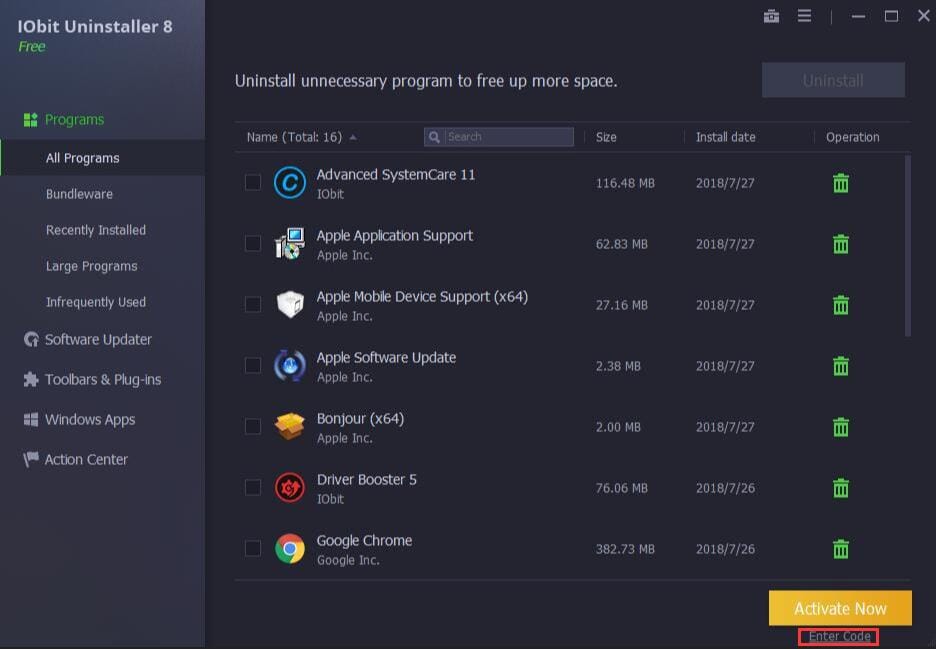The height and width of the screenshot is (649, 936).
Task: Open the Action Center
Action: tap(85, 459)
